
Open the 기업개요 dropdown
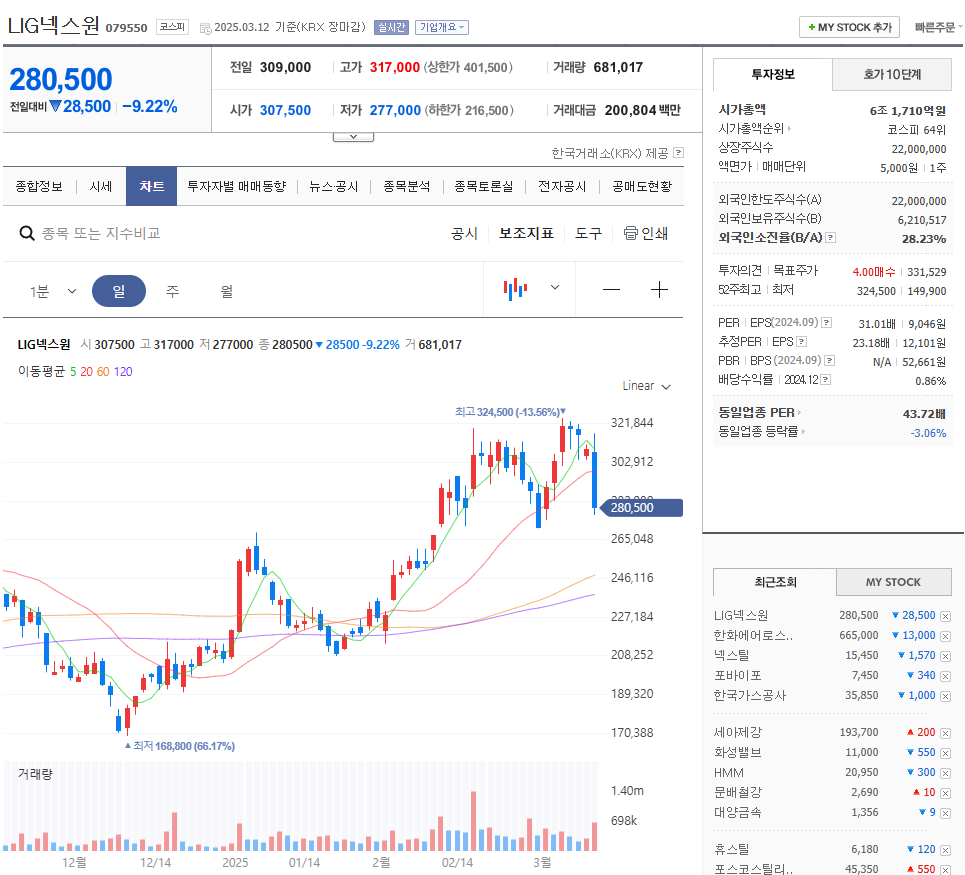click(443, 27)
